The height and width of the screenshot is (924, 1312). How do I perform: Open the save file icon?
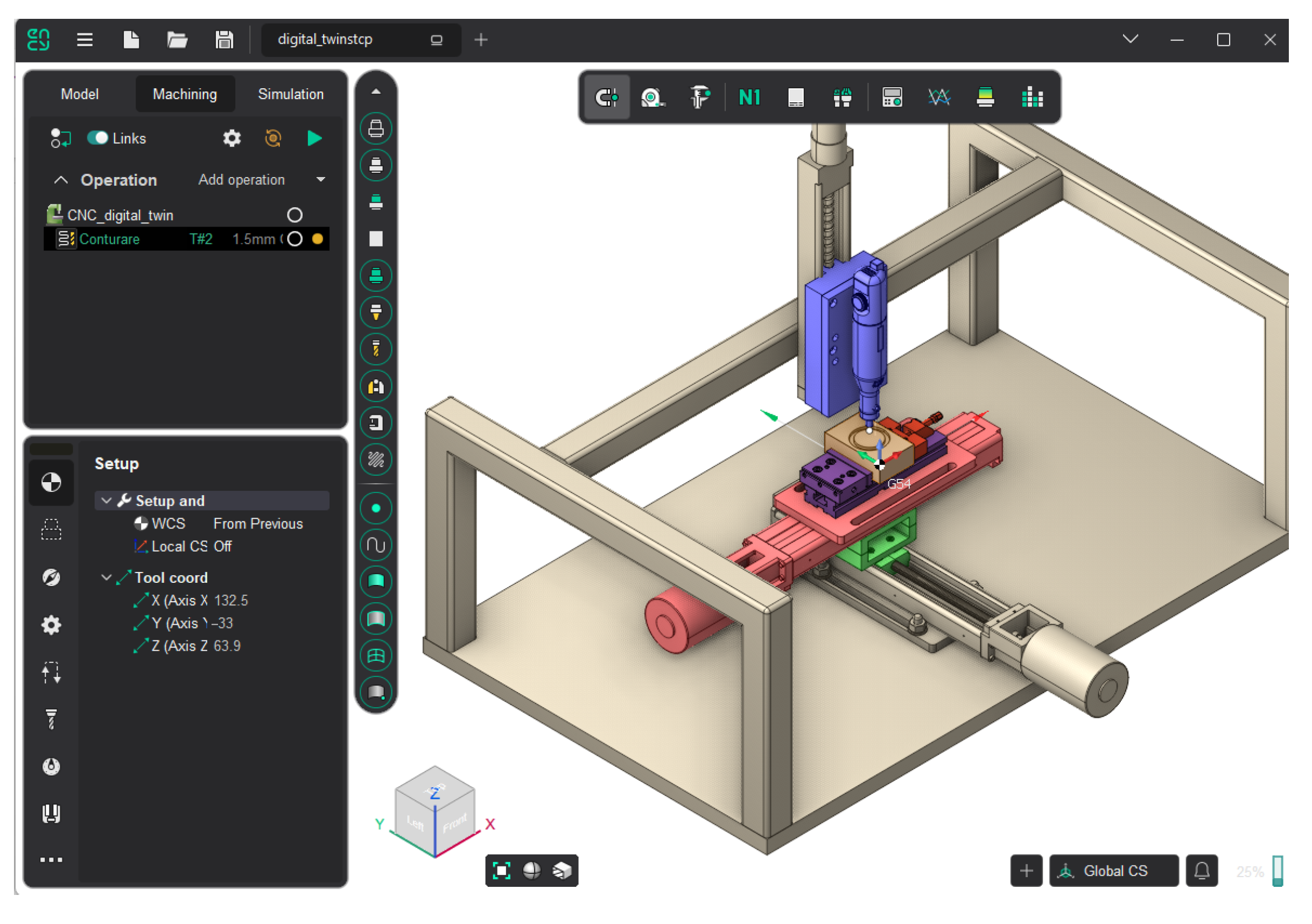coord(224,40)
